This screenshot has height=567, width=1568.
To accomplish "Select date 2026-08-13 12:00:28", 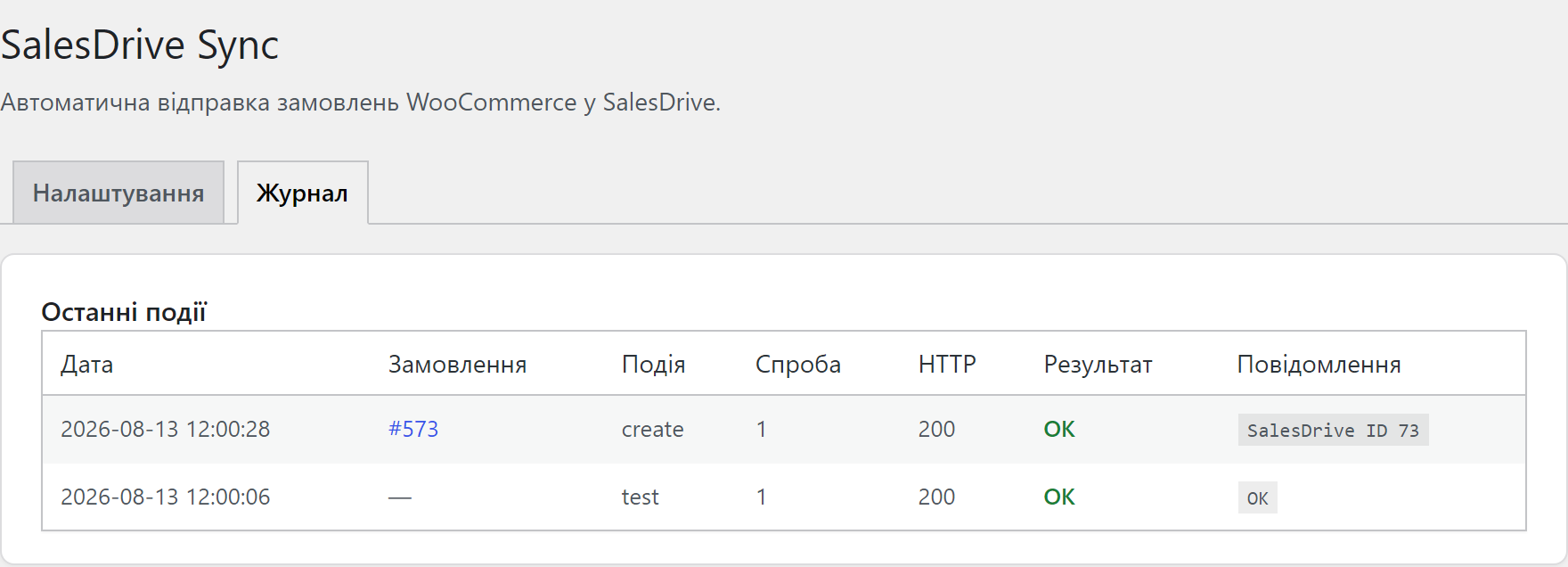I will point(166,429).
